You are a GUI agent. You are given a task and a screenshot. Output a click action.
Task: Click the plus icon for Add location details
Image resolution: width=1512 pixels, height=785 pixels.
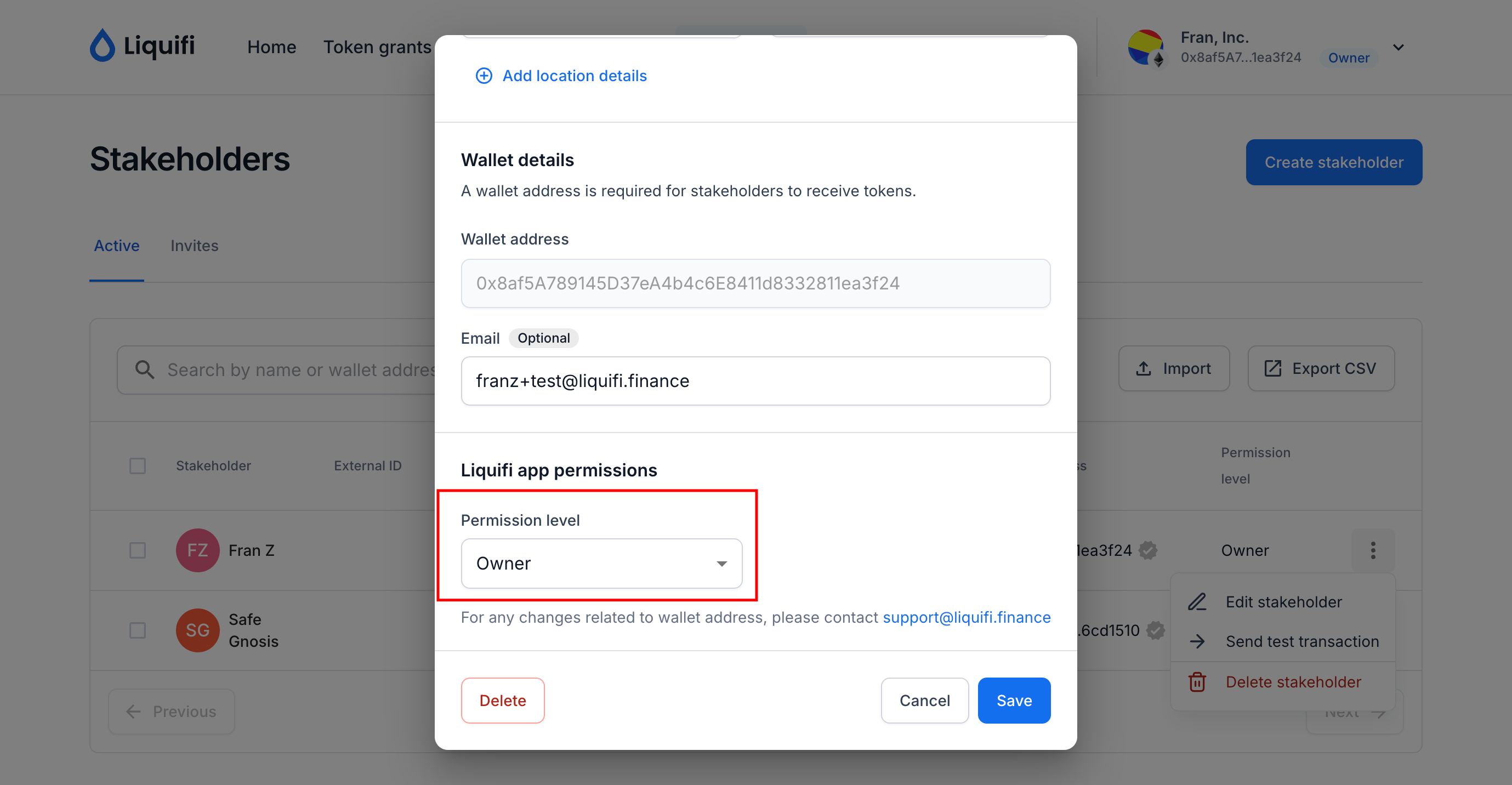[x=484, y=76]
